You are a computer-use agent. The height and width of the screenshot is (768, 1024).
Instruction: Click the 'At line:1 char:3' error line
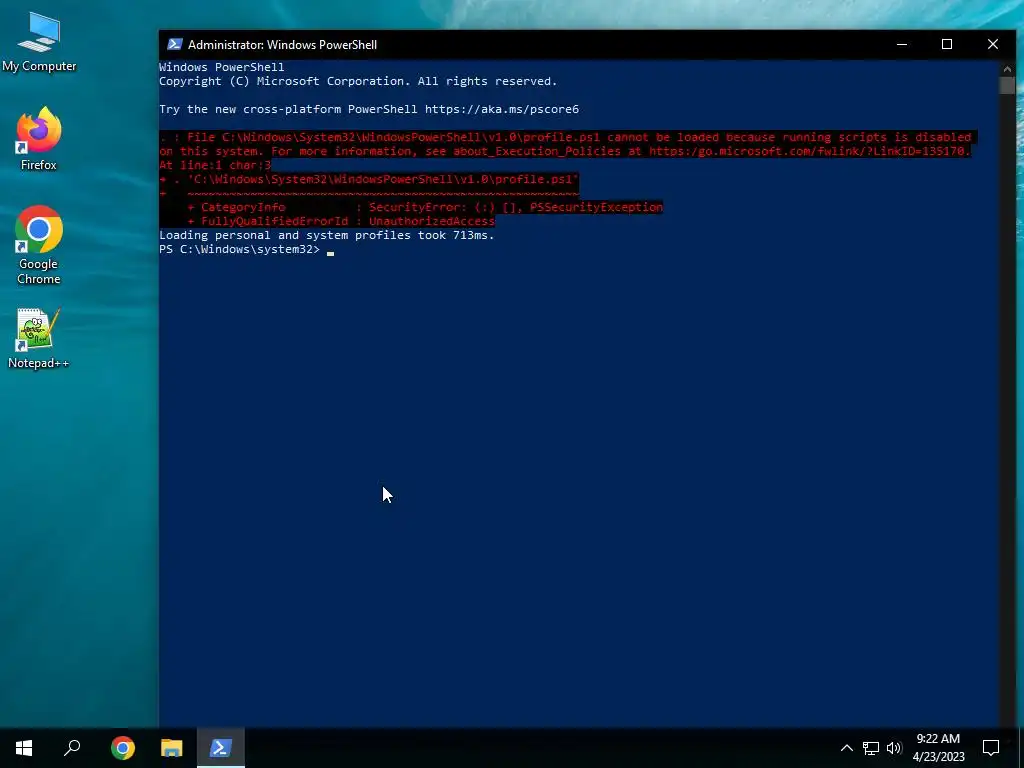[215, 165]
